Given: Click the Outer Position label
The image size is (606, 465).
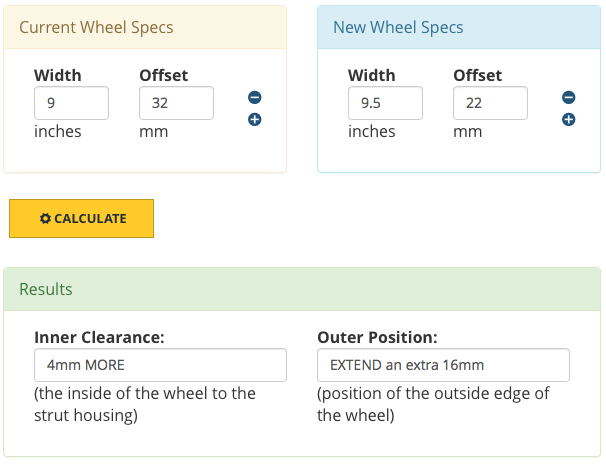Looking at the screenshot, I should [x=377, y=337].
